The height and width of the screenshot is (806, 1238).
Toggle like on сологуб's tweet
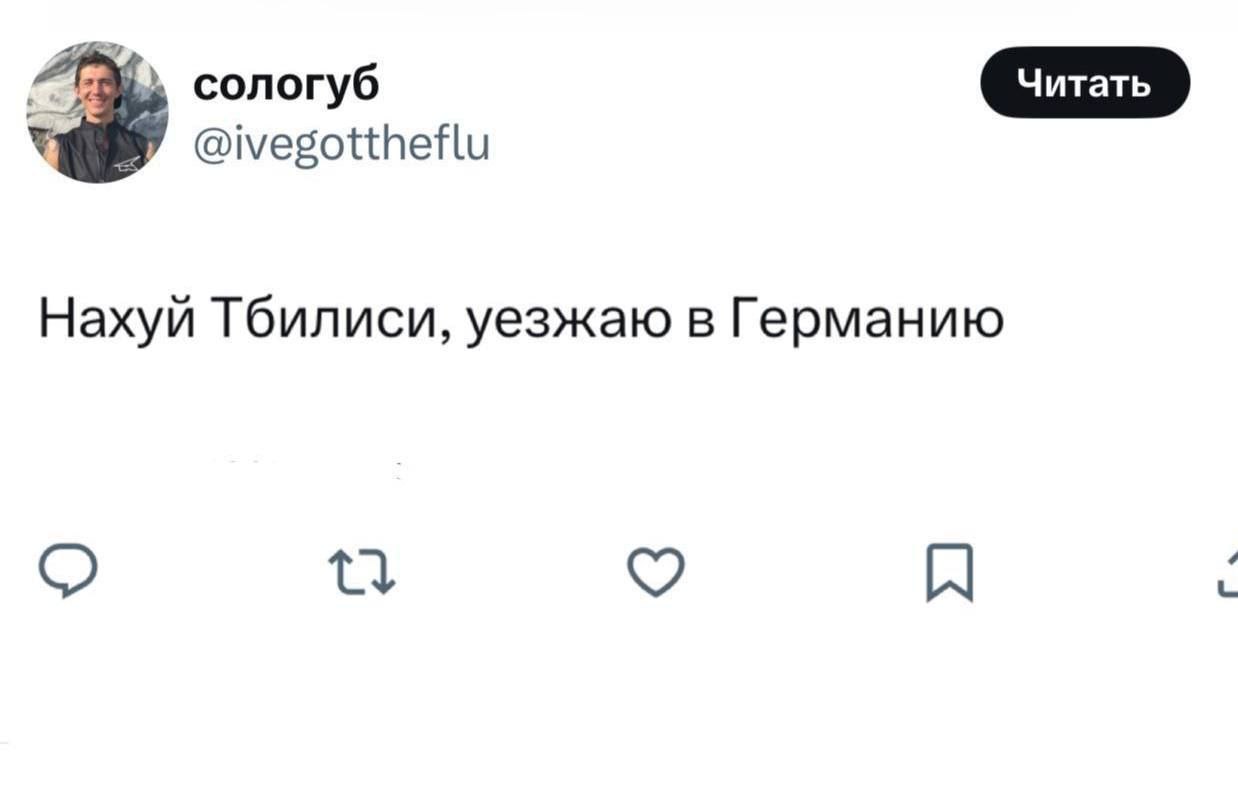point(656,573)
